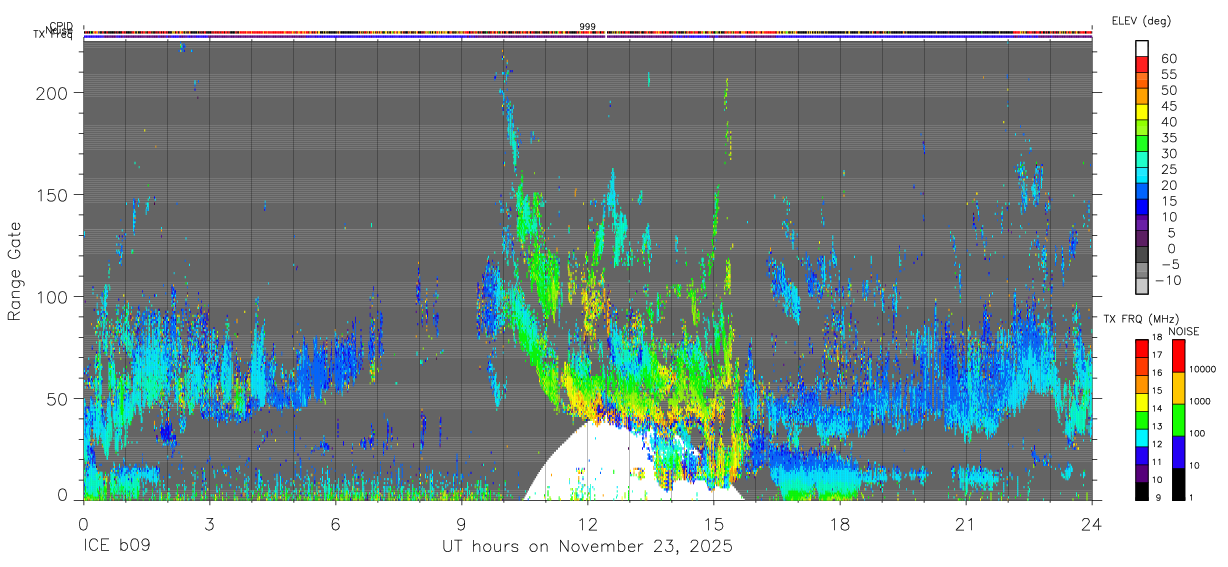Select yellow ELEV swatch next to 40
Screen dimensions: 1228x567
[x=1141, y=111]
